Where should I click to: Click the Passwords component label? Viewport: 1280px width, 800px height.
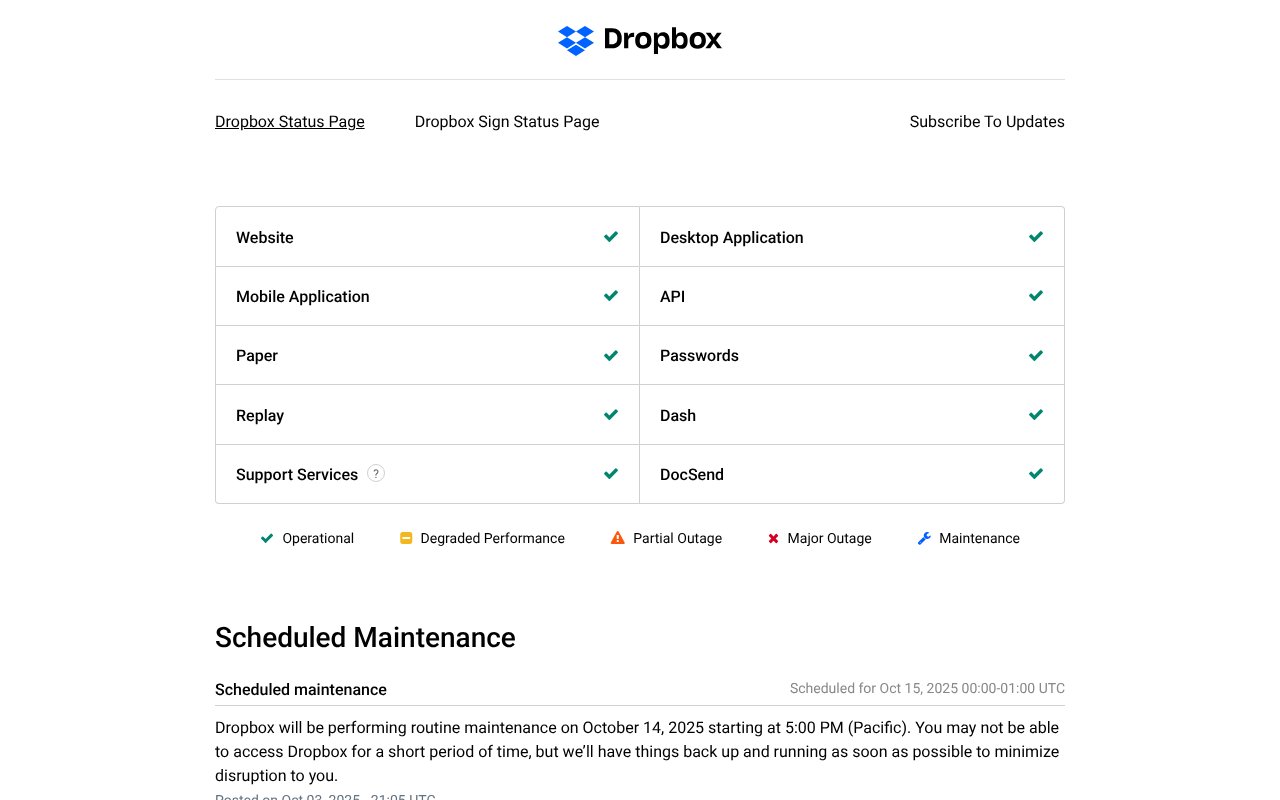(x=699, y=356)
